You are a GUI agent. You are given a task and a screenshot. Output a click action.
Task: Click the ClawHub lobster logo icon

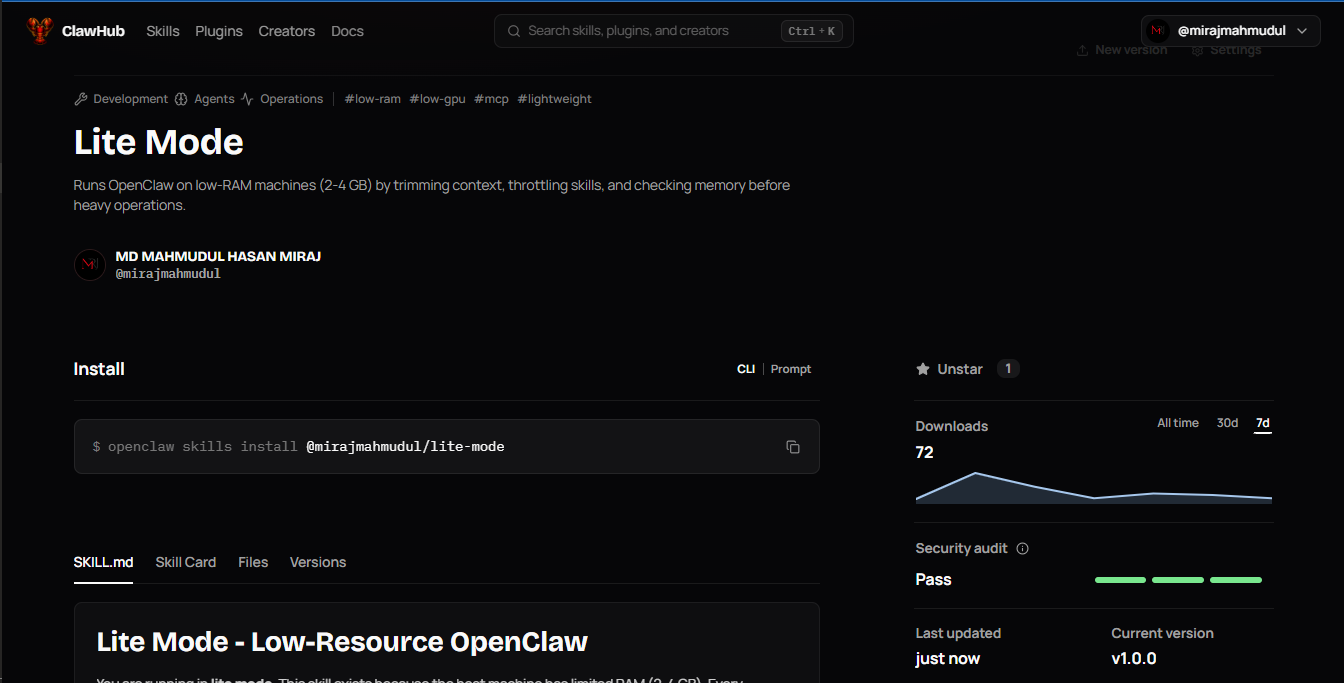pyautogui.click(x=39, y=31)
